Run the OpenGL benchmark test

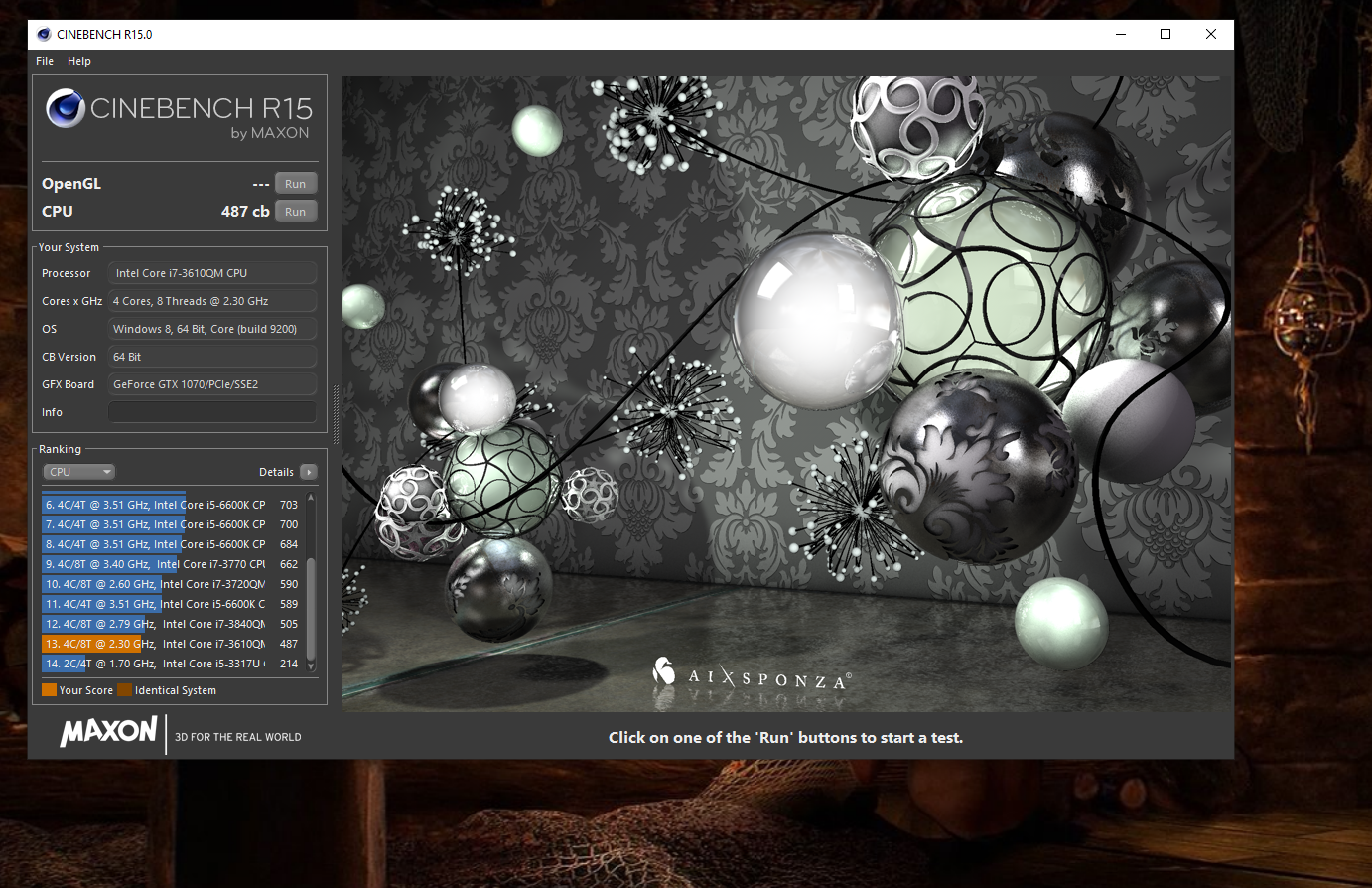pyautogui.click(x=296, y=184)
